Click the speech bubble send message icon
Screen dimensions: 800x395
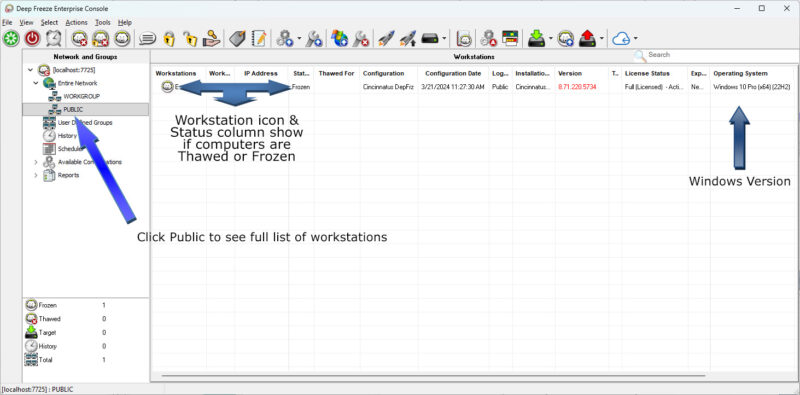pos(148,39)
